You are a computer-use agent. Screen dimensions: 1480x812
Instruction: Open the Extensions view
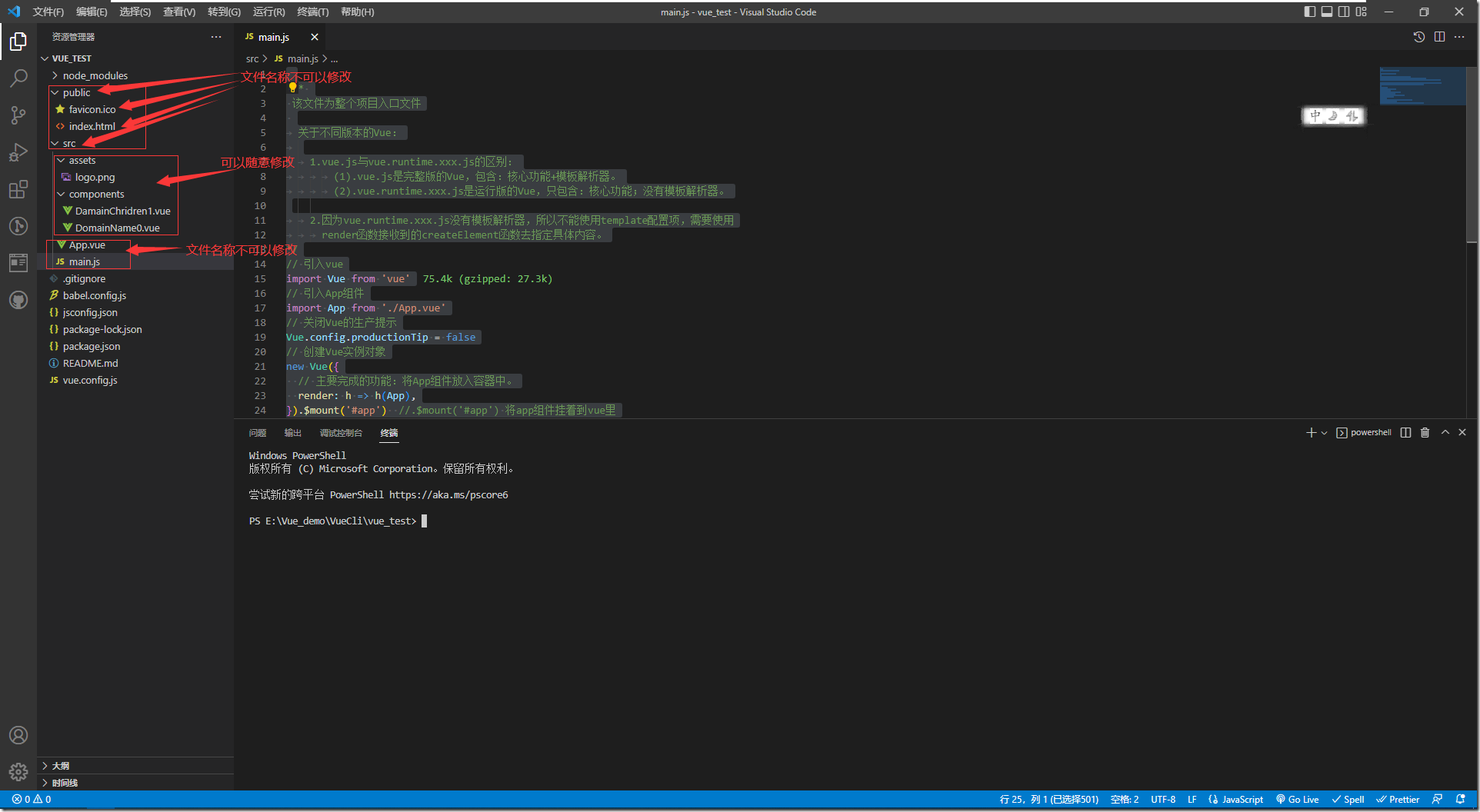point(18,189)
